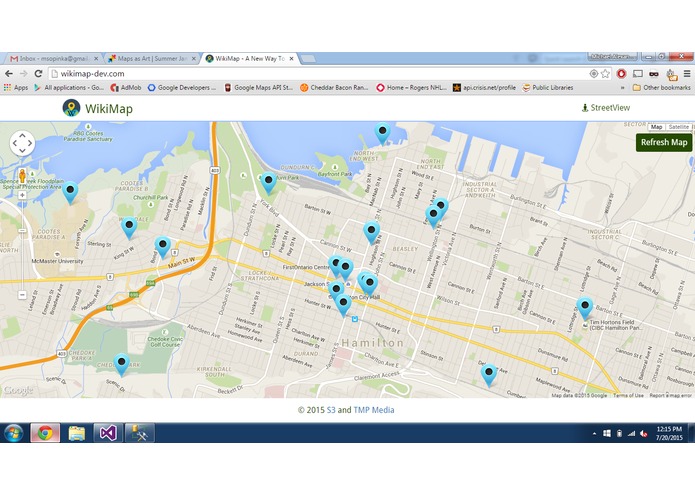This screenshot has height=494, width=695.
Task: Click the map pan control
Action: [22, 143]
